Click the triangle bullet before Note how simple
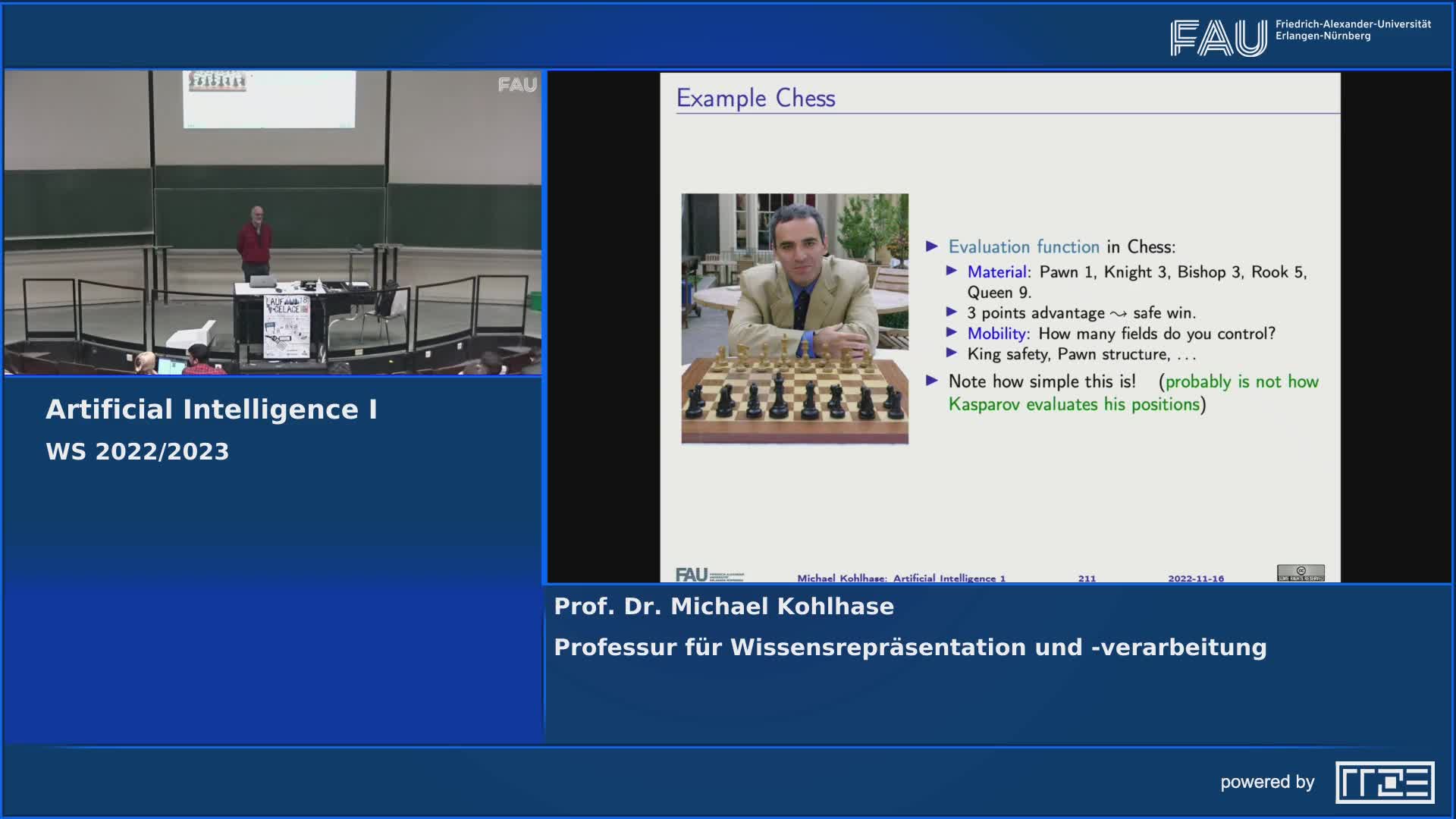 click(x=932, y=381)
